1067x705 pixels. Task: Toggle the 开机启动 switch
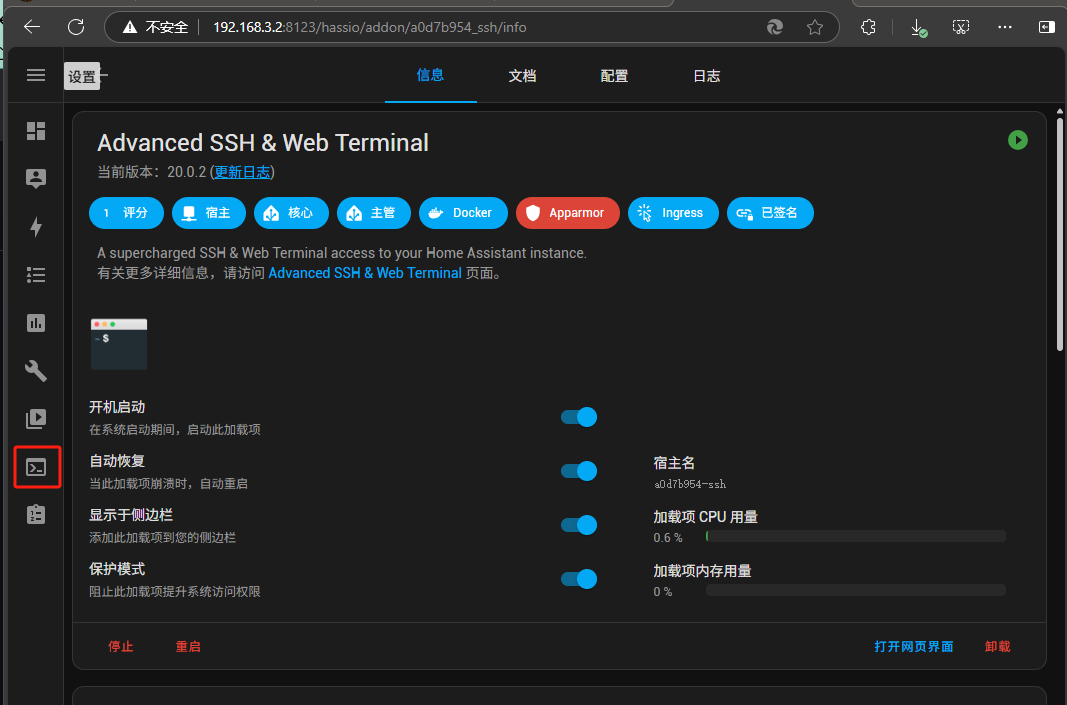pos(579,417)
